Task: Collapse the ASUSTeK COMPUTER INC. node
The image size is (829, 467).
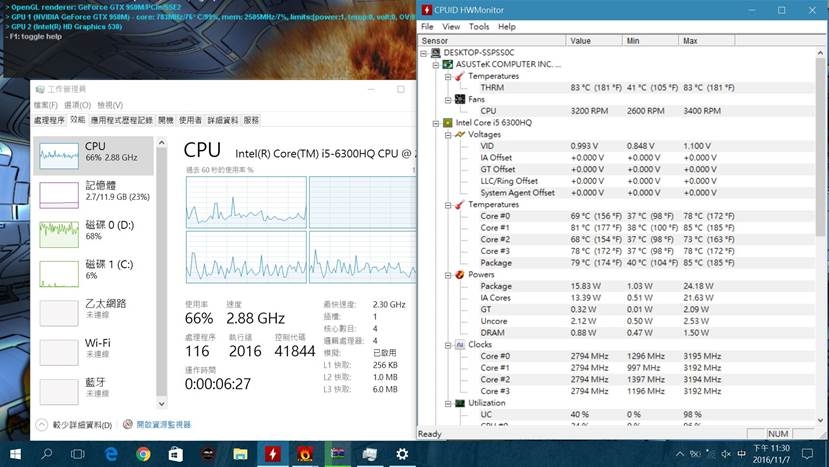Action: (x=436, y=65)
